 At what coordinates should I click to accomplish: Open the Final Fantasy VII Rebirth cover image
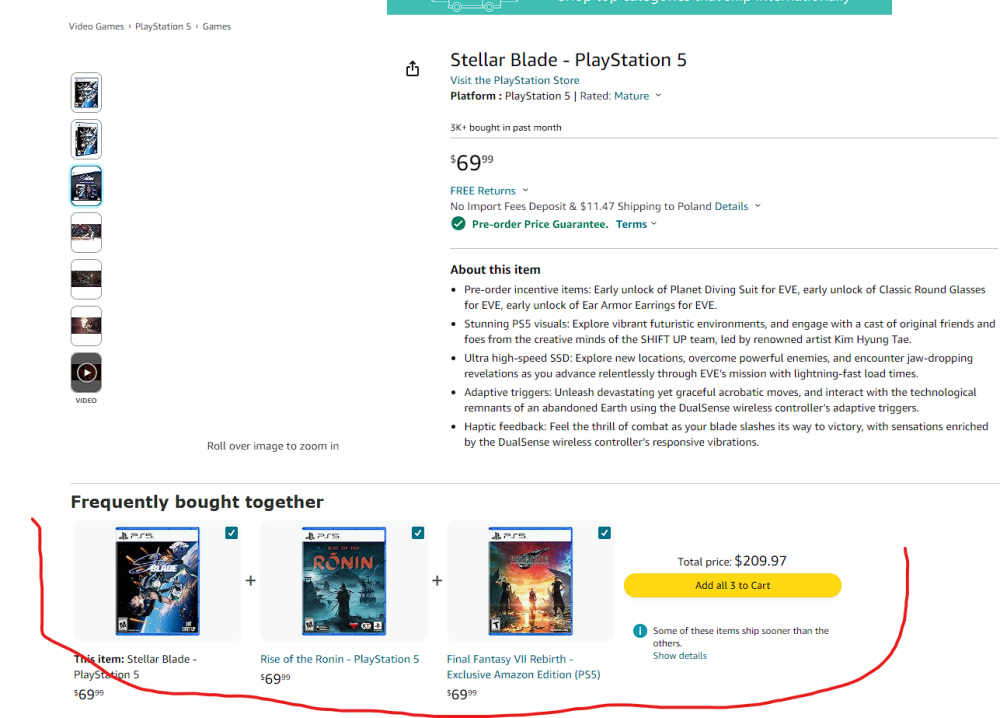[530, 582]
